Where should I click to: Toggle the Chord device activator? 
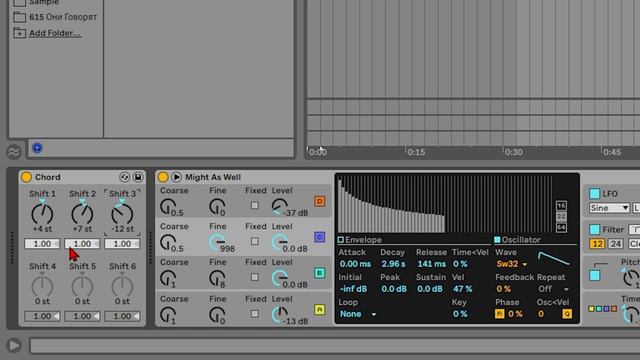(x=27, y=177)
